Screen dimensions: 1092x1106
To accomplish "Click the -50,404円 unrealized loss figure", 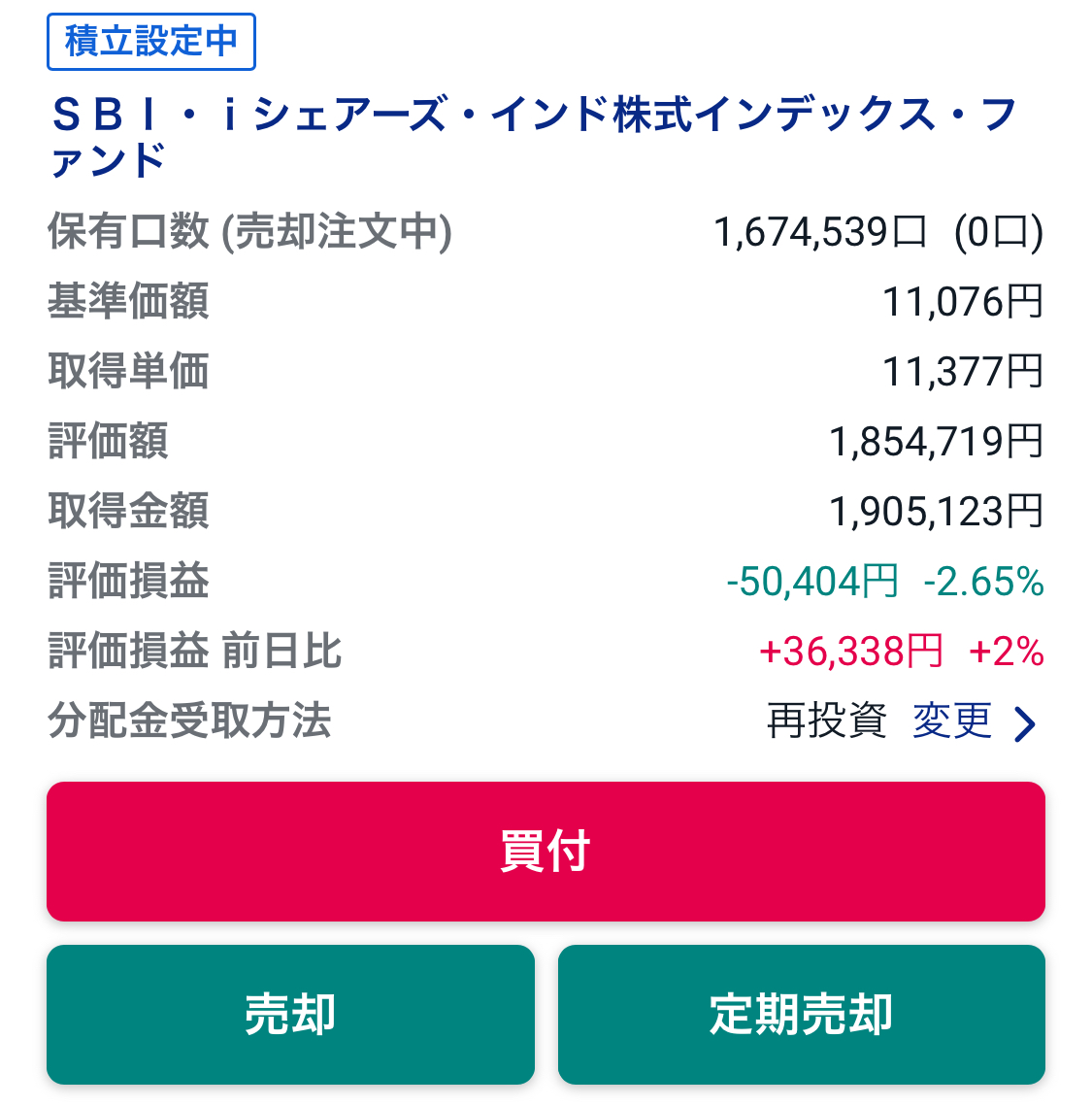I will pyautogui.click(x=812, y=582).
